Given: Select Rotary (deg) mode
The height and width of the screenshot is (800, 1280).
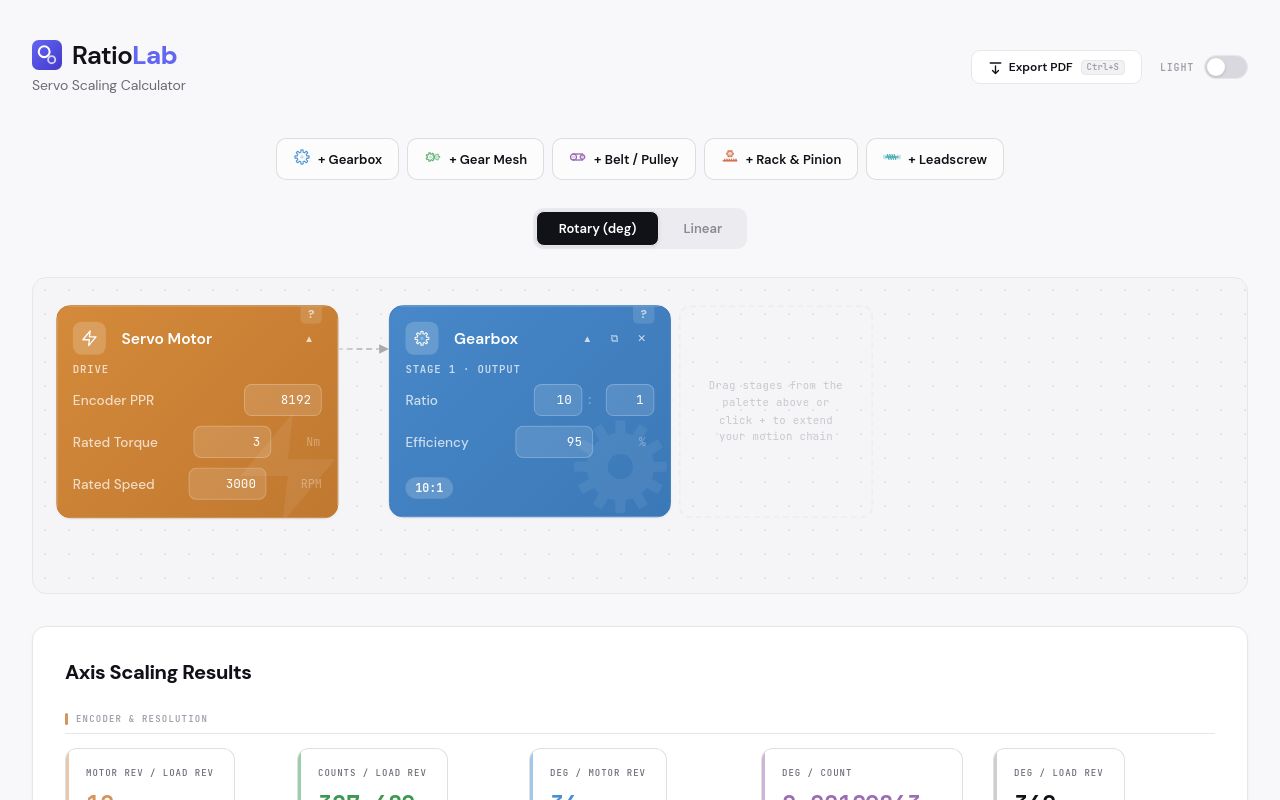Looking at the screenshot, I should coord(597,228).
